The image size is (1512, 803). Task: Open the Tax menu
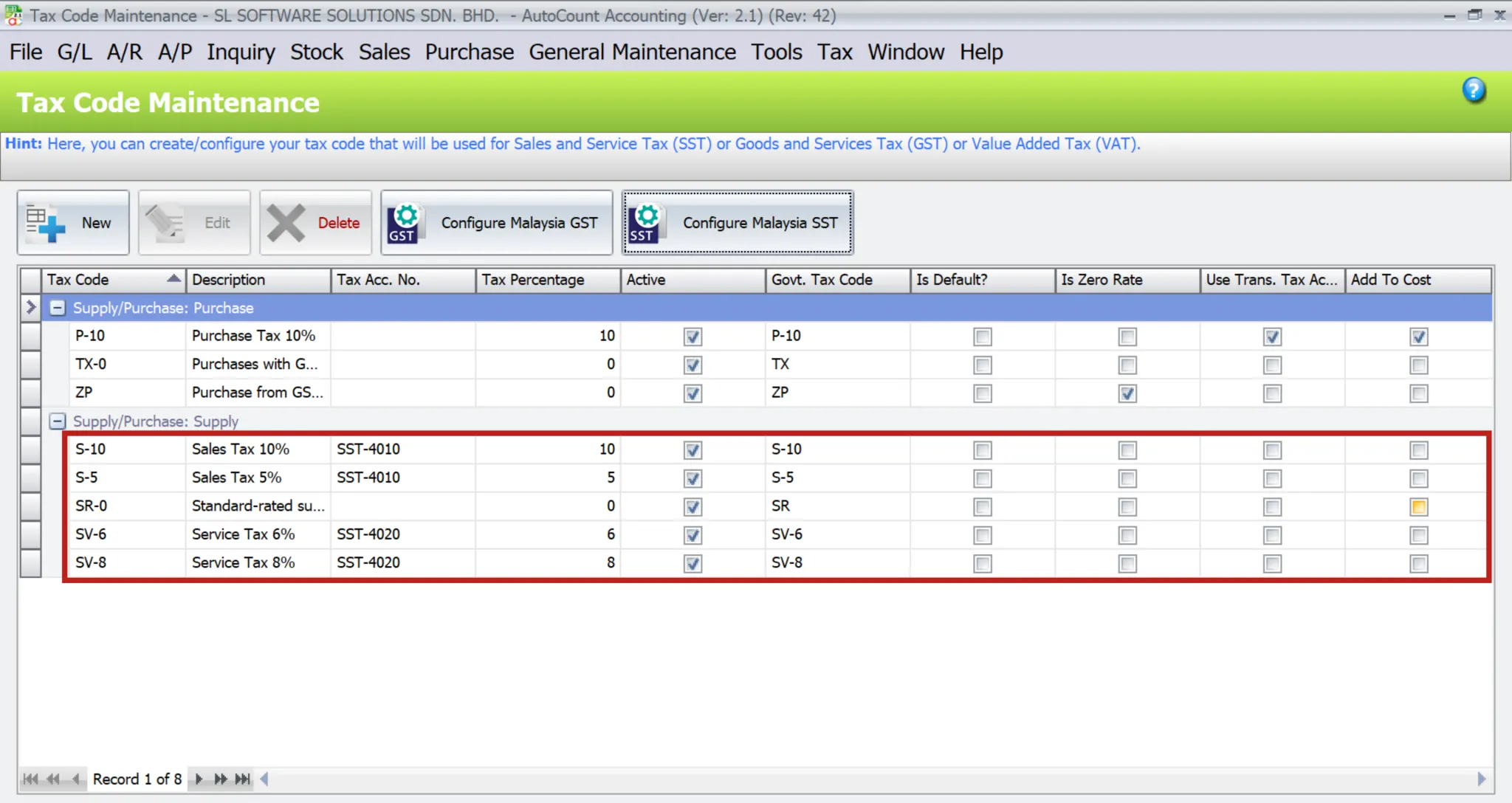[x=834, y=52]
